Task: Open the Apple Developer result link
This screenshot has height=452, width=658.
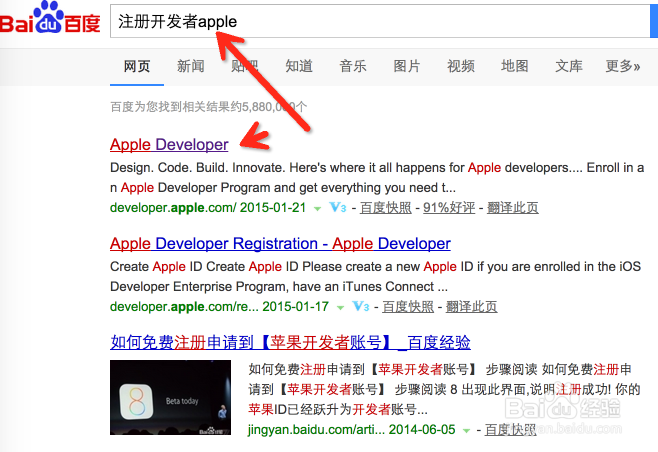Action: 169,144
